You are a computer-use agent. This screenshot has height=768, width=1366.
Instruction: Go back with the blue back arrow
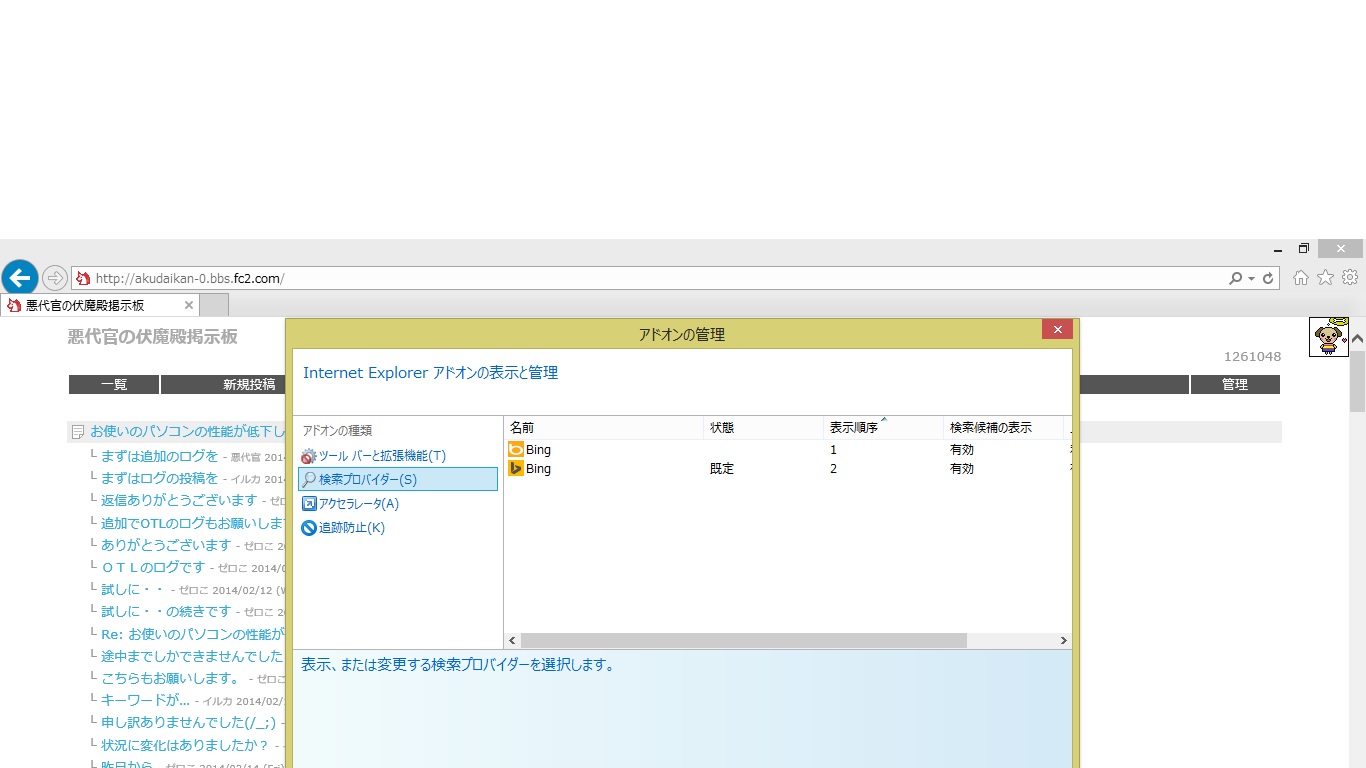[x=20, y=278]
